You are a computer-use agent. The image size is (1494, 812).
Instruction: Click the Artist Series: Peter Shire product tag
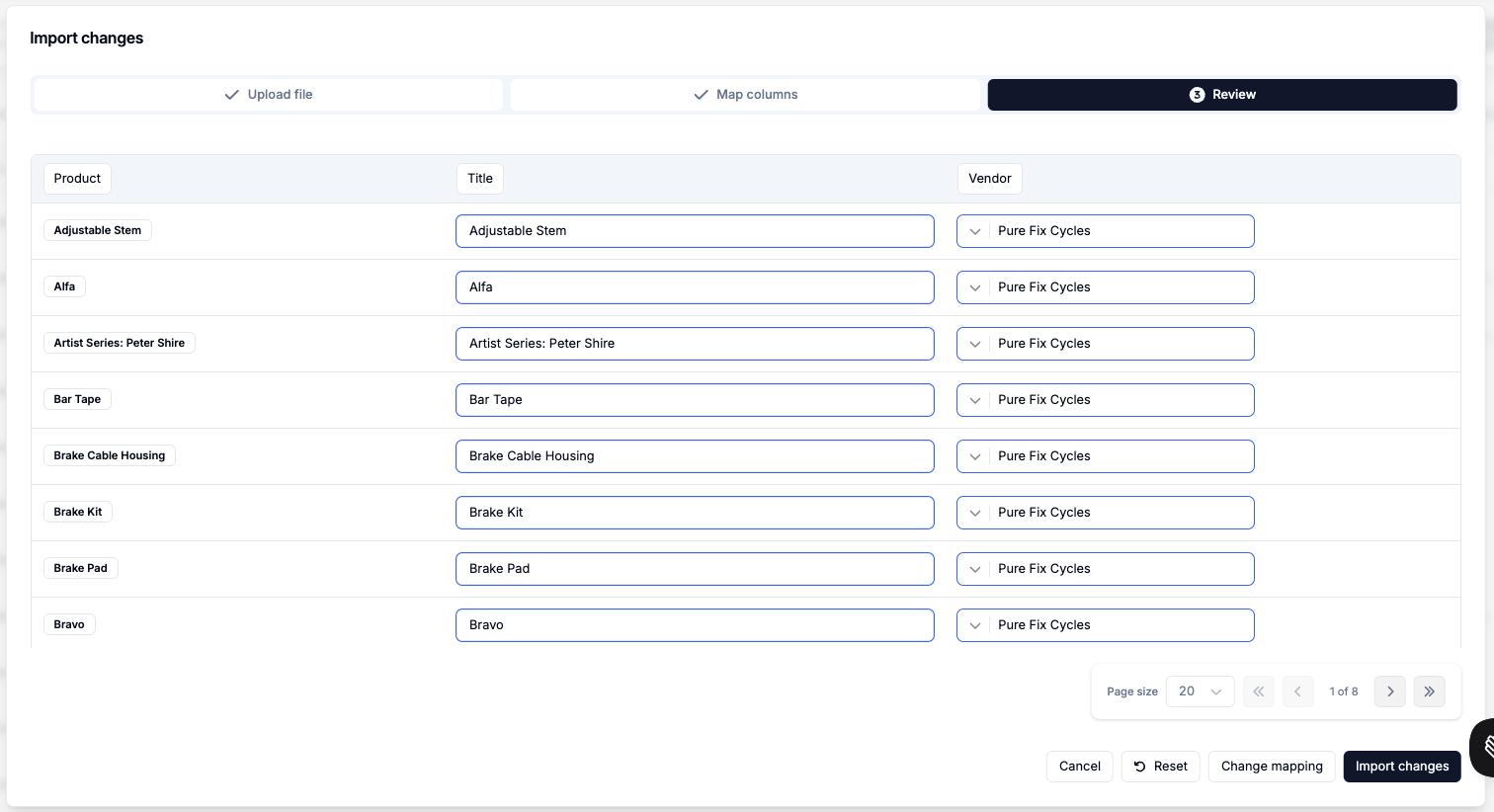click(x=120, y=343)
